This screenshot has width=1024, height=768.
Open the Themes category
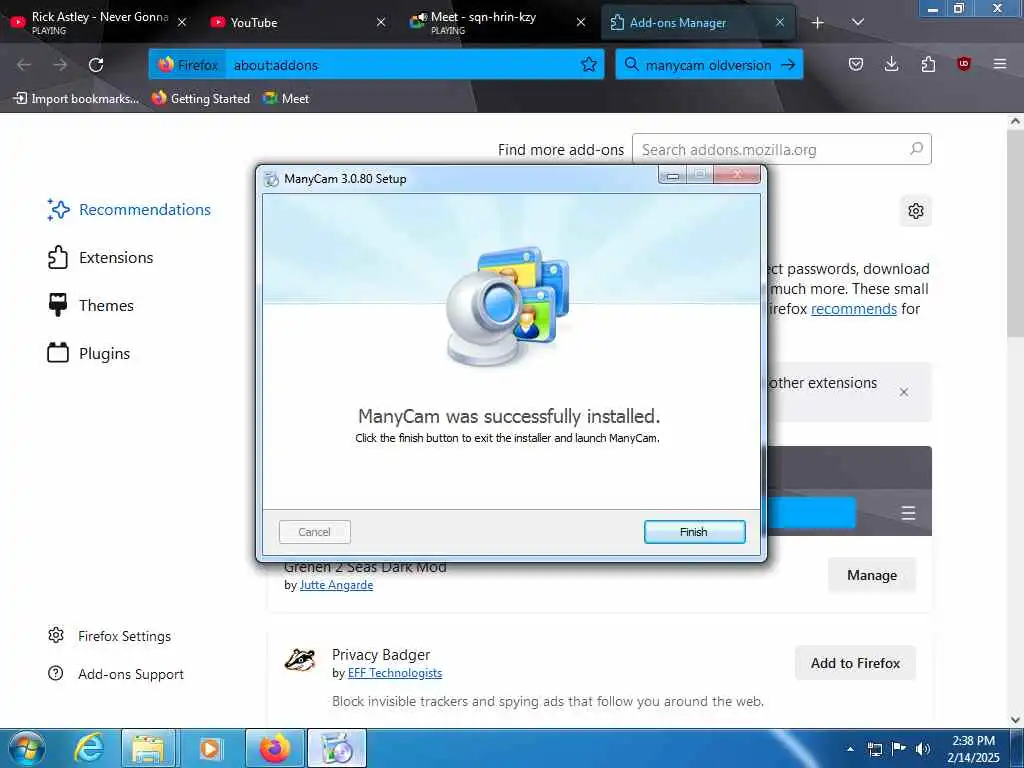[91, 306]
